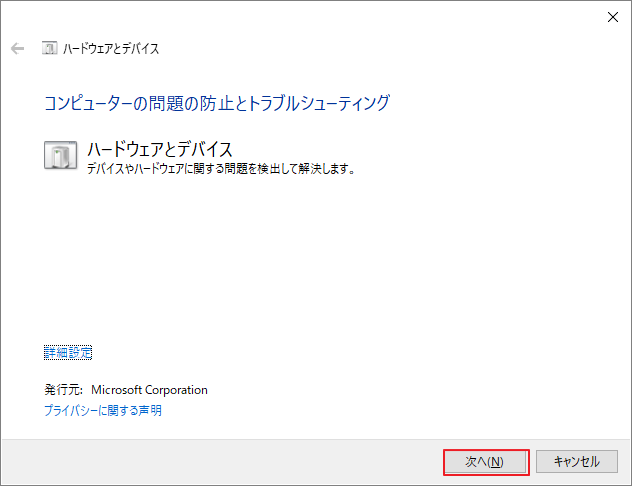Open プライバシーに関する声明 link
632x486 pixels.
(103, 411)
